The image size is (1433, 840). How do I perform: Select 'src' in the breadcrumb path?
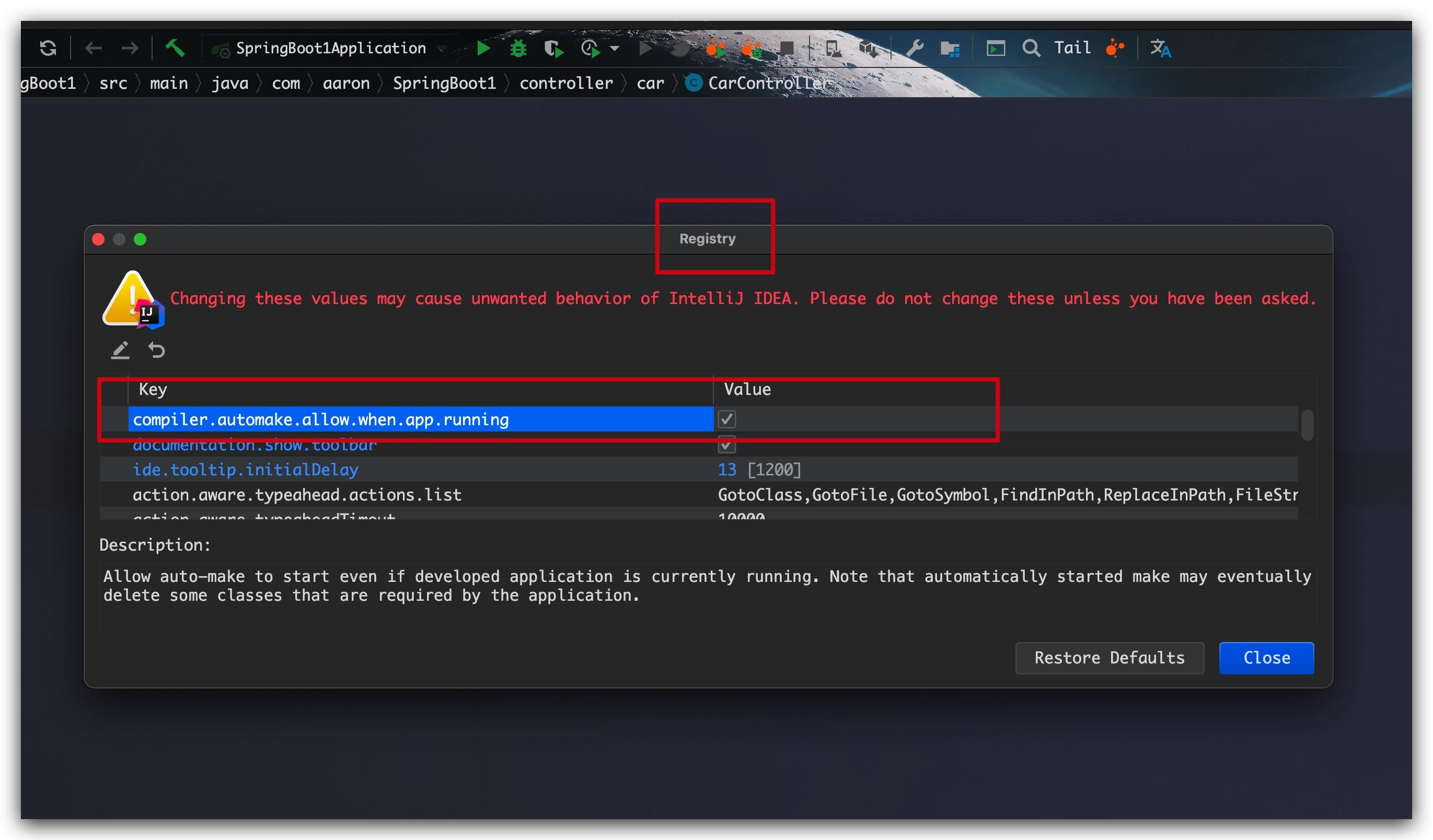[113, 84]
